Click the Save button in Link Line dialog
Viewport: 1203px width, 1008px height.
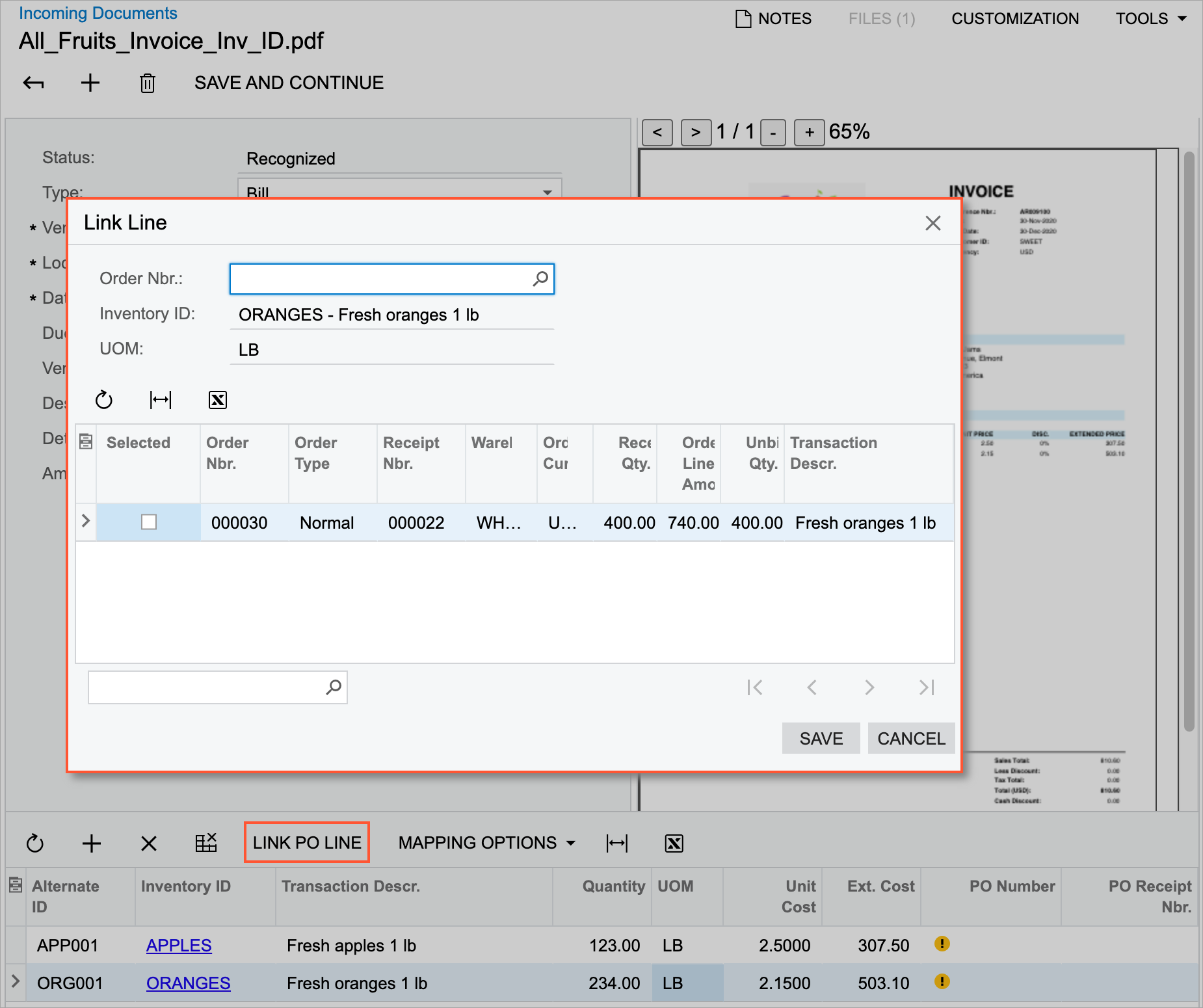coord(821,739)
